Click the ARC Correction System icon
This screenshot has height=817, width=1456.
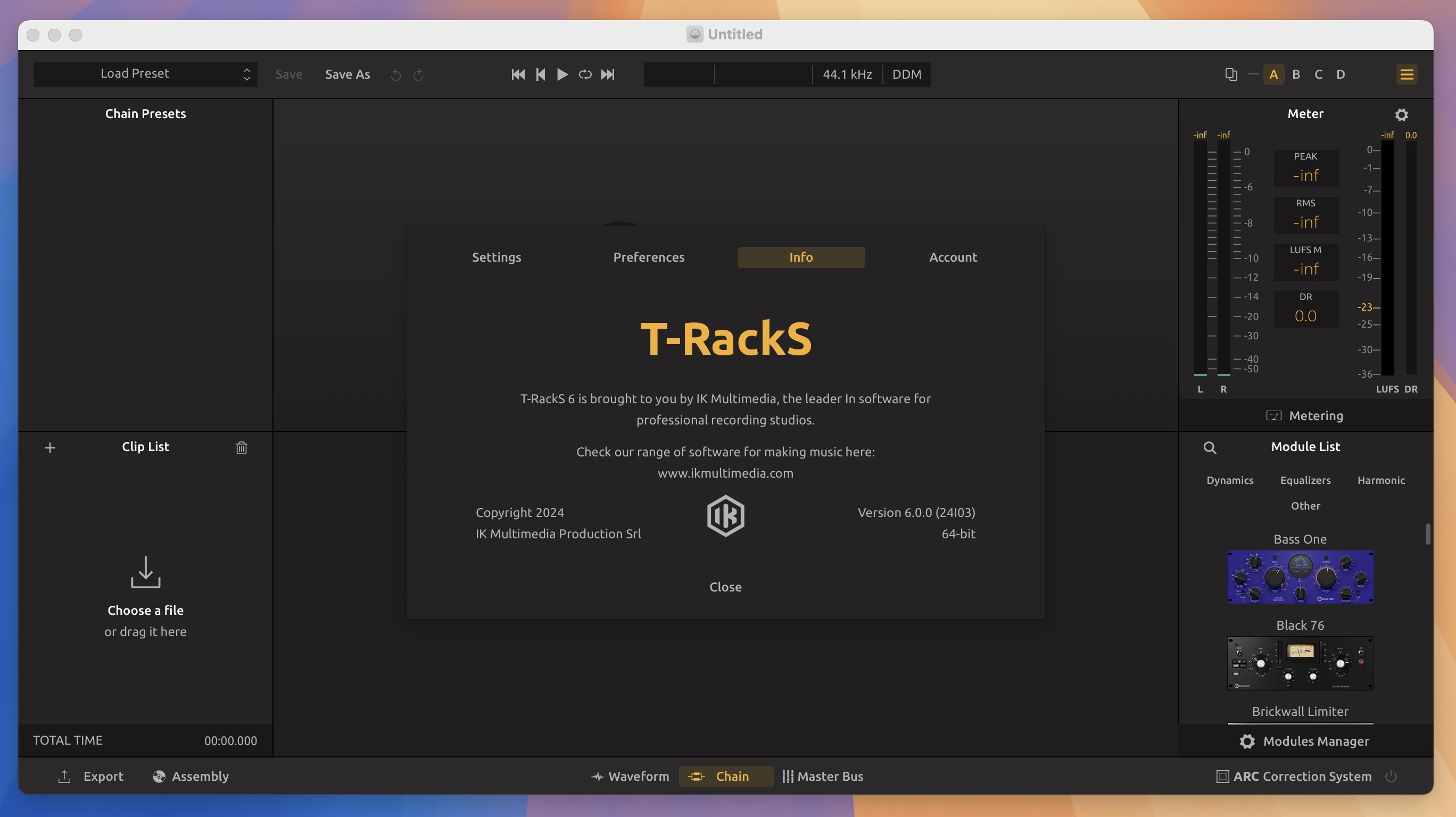point(1221,776)
